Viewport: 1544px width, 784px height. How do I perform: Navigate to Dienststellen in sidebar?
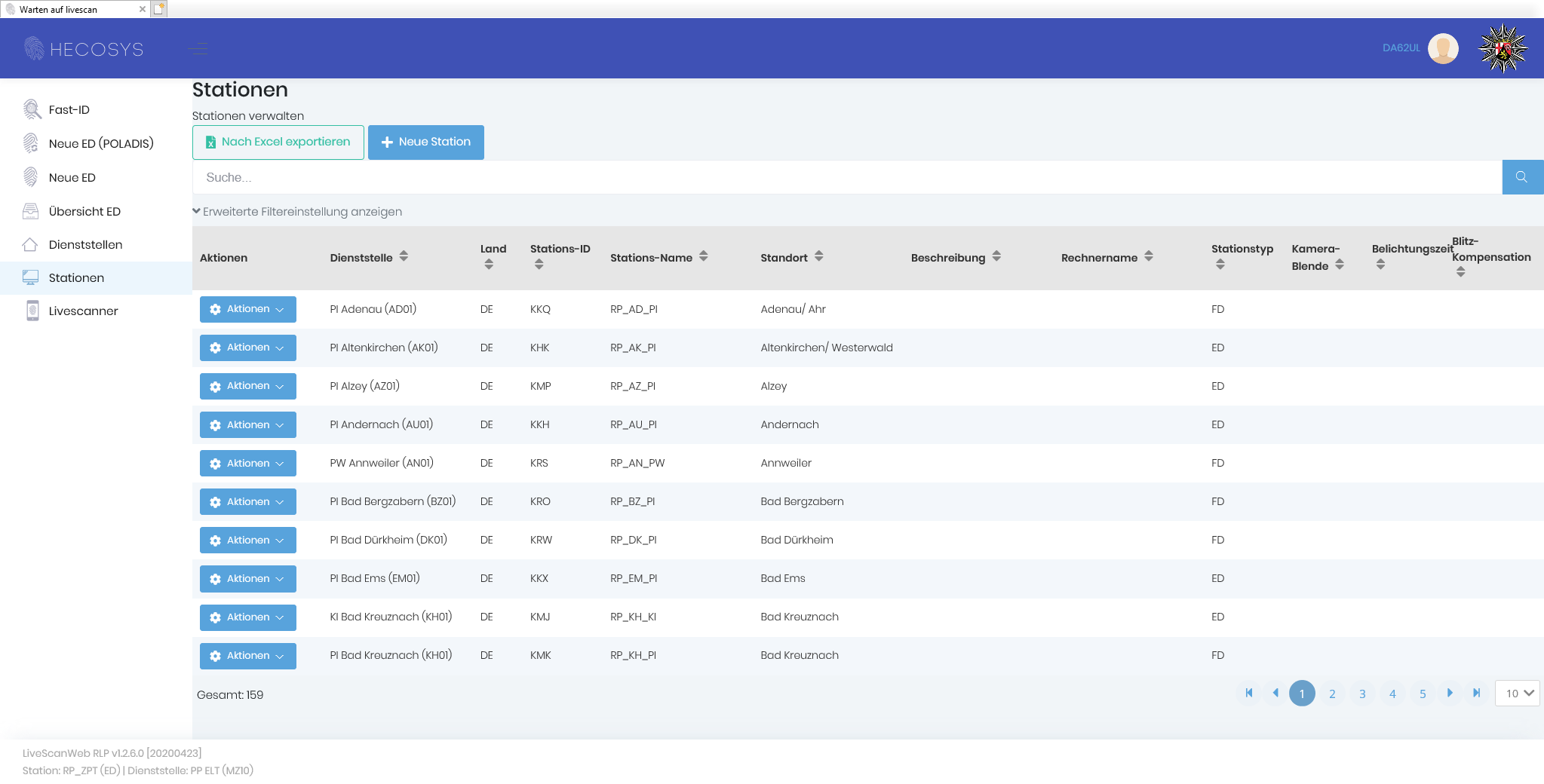point(85,245)
